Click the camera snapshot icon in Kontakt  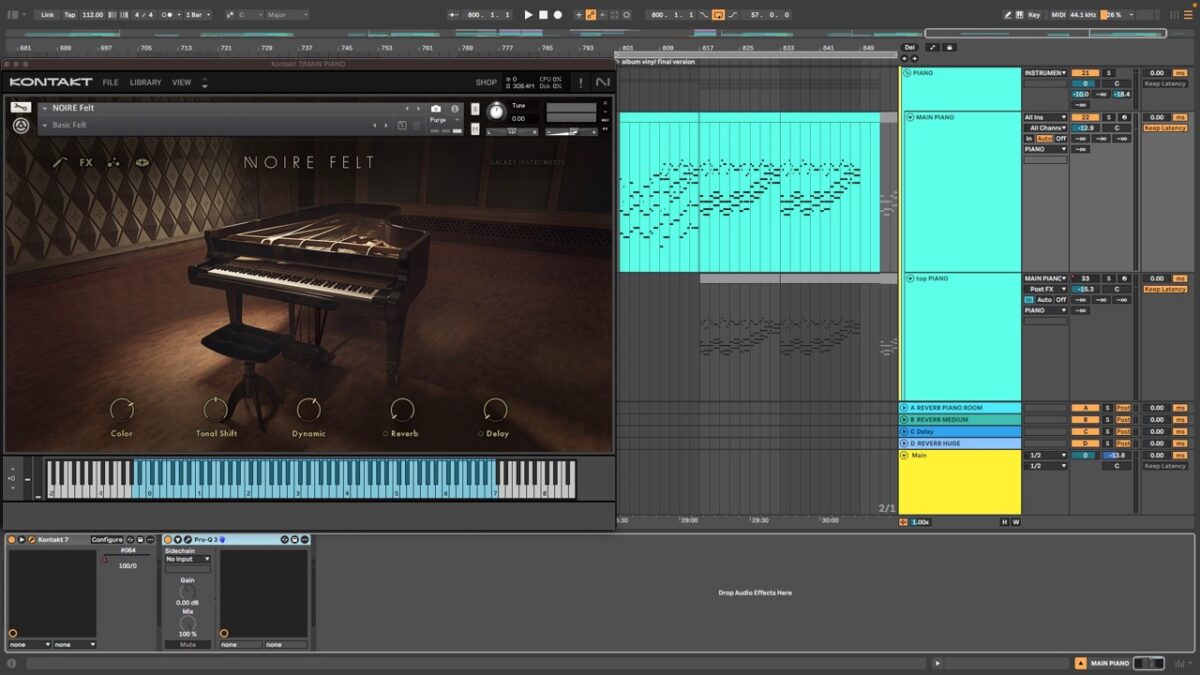436,108
